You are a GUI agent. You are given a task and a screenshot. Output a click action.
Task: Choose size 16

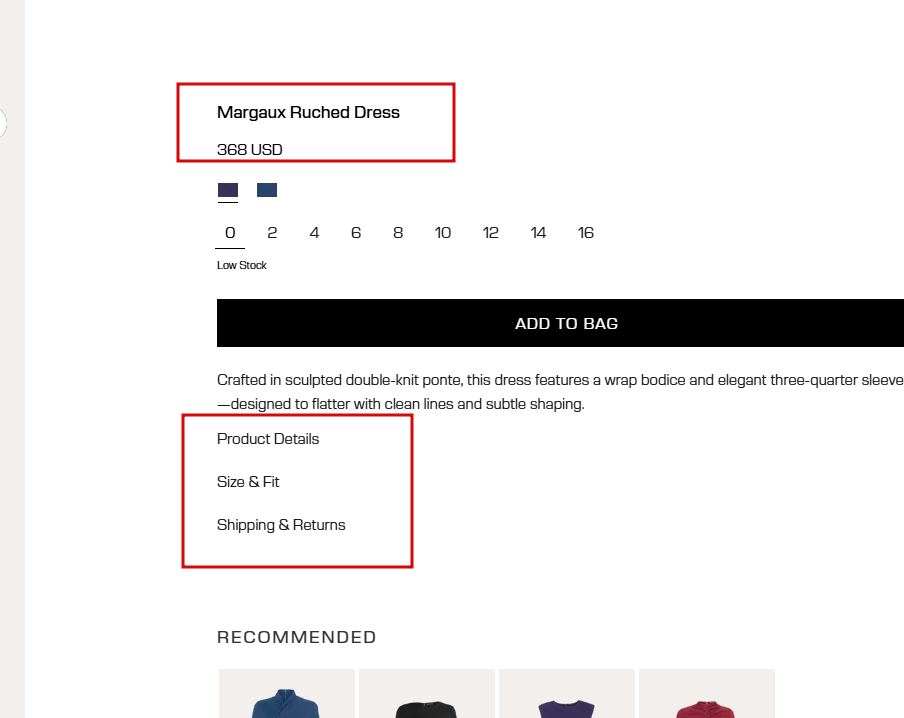[x=586, y=233]
